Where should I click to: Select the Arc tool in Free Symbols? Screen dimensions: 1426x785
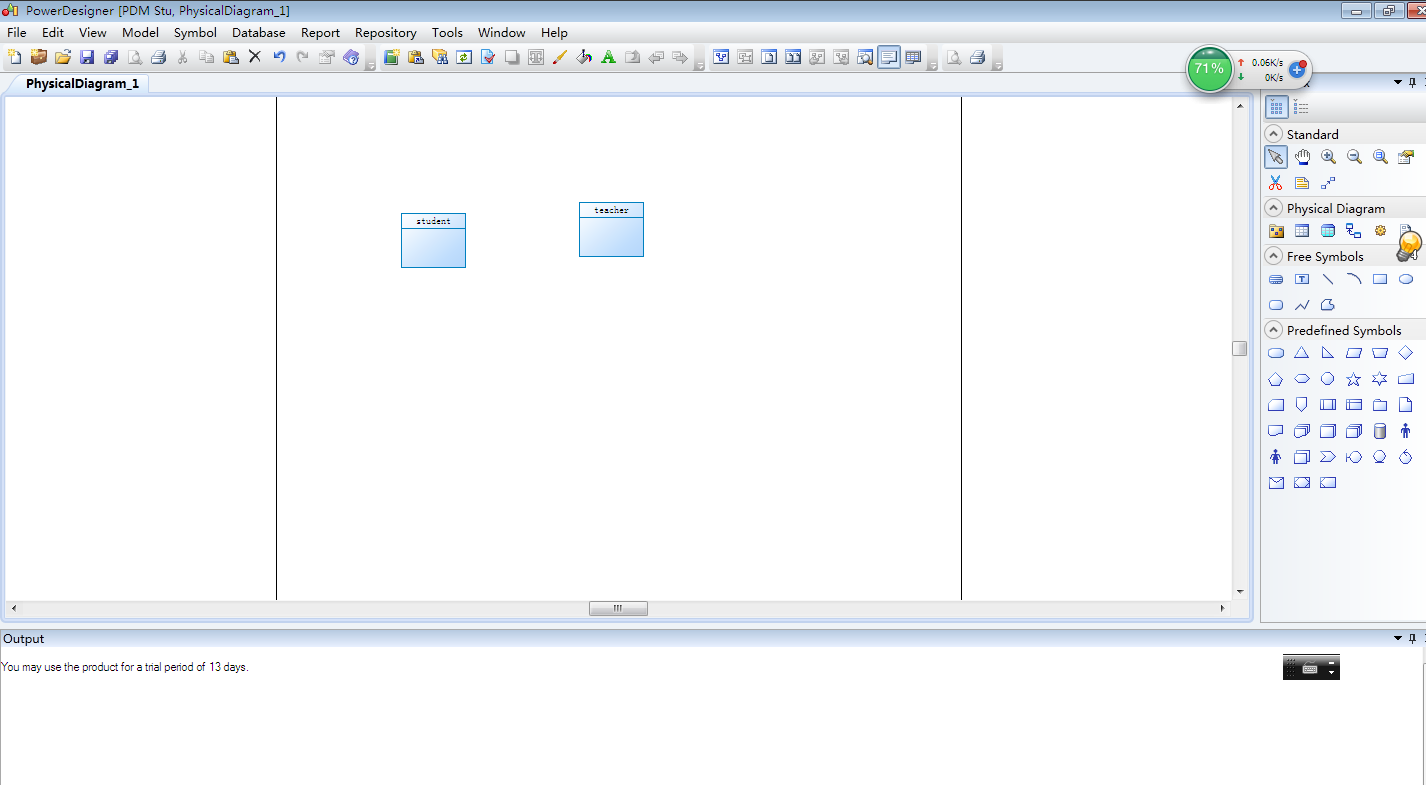click(x=1354, y=279)
